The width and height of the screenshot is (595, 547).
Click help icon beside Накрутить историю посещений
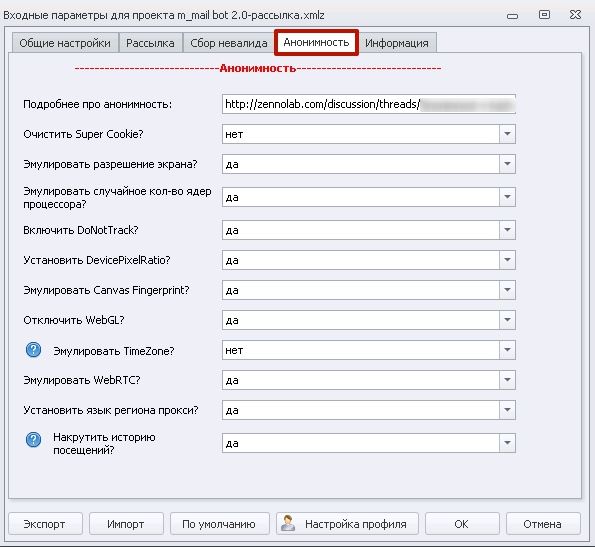[33, 440]
